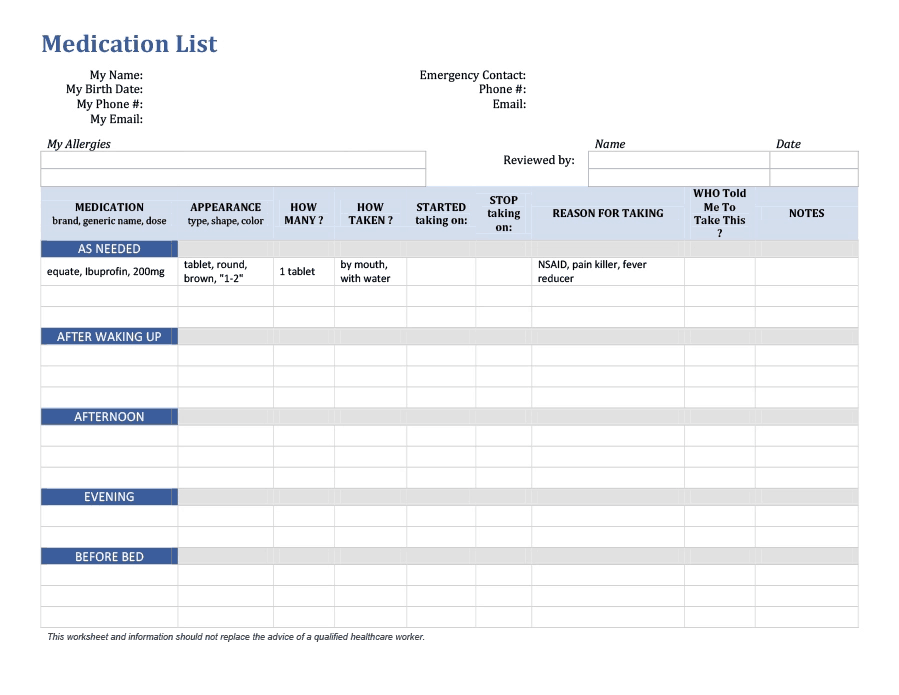
Task: Click the cell 'tablet, round, brown, "1-2"'
Action: click(225, 271)
